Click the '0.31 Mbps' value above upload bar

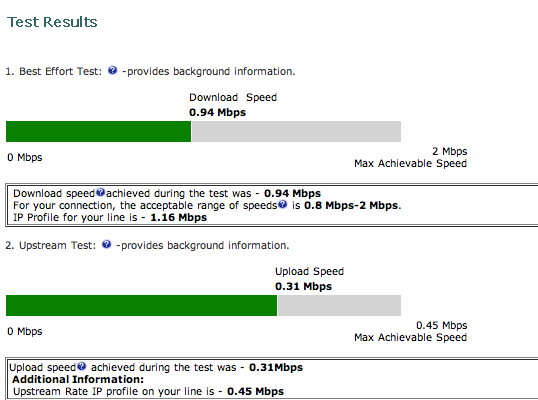(303, 286)
